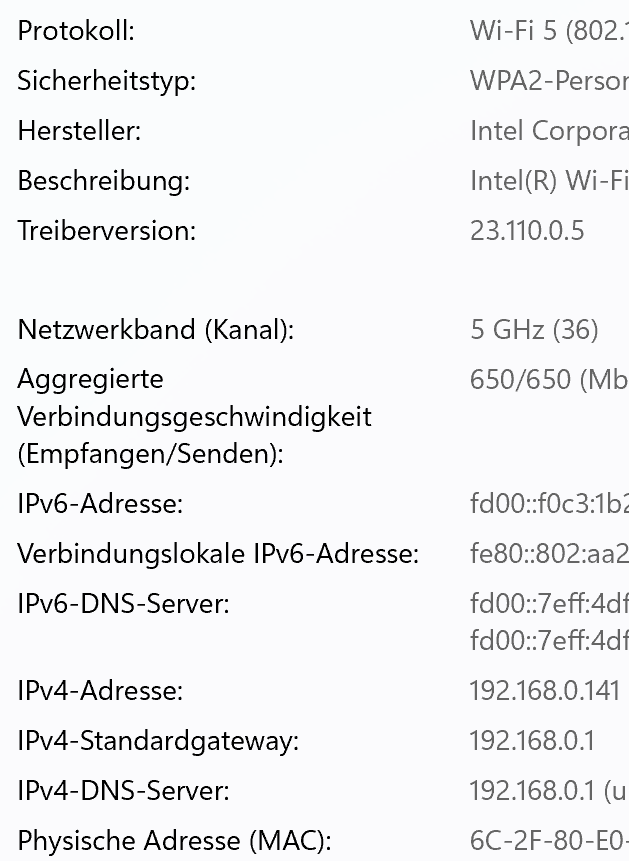Select the fe80 link-local address value
629x861 pixels.
pyautogui.click(x=548, y=553)
